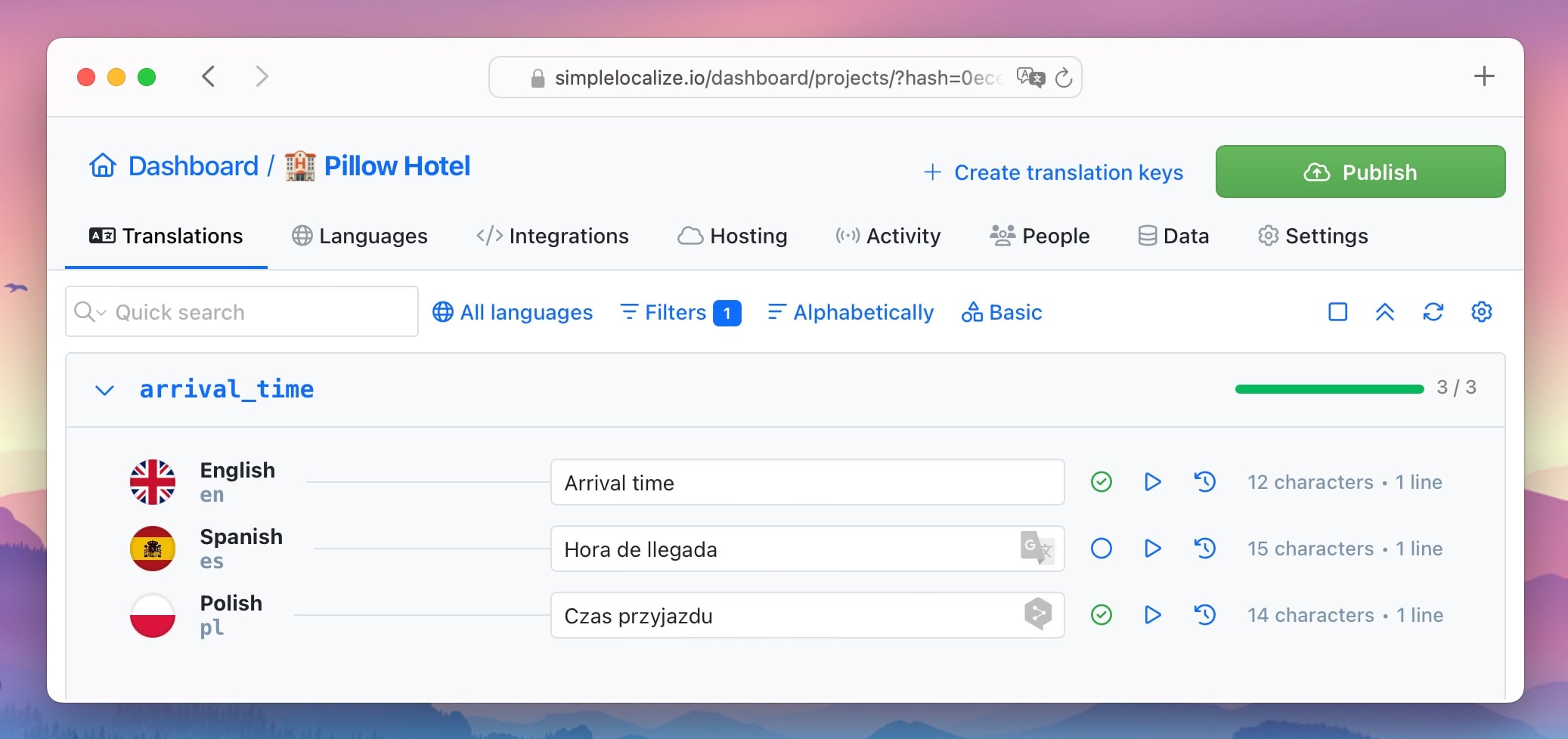
Task: Click the Google Translate icon in the Spanish field
Action: pos(1037,548)
